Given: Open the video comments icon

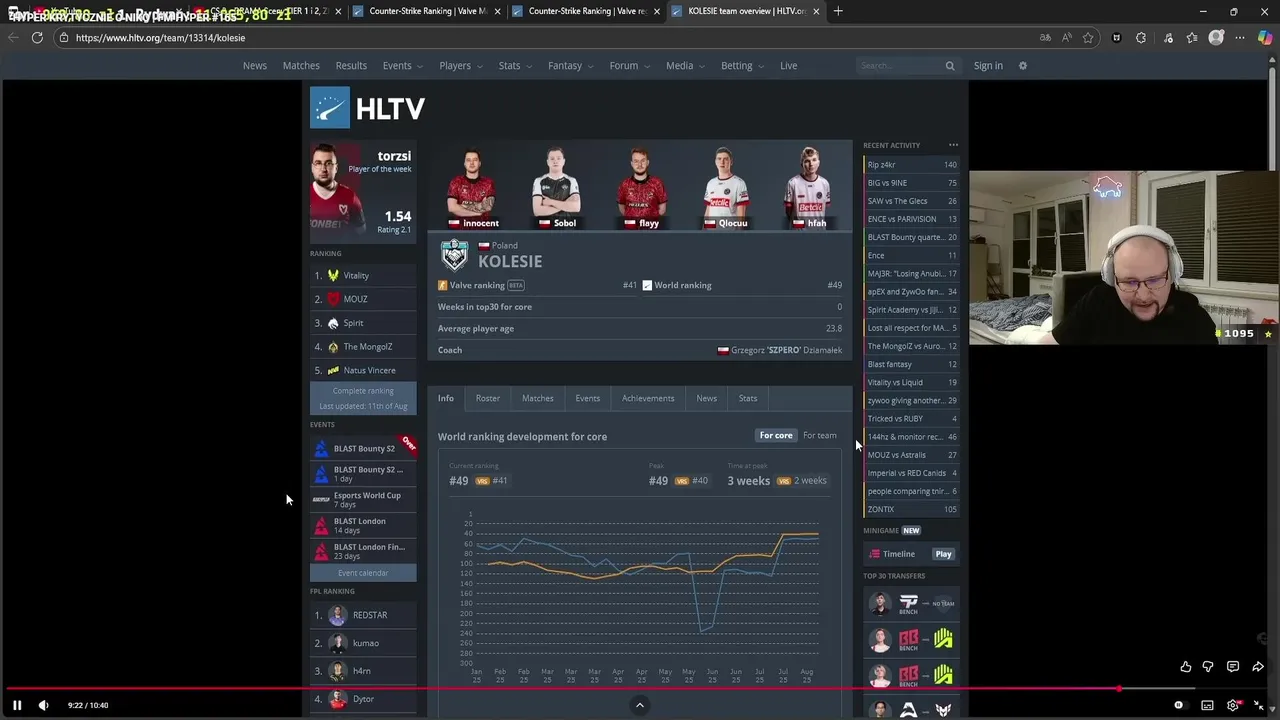Looking at the screenshot, I should (1233, 667).
